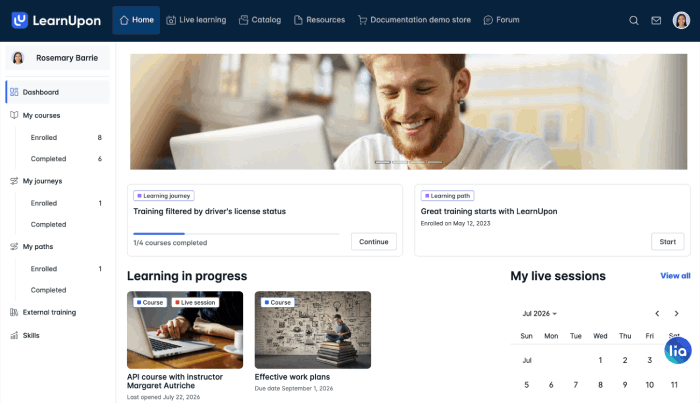The height and width of the screenshot is (403, 700).
Task: Select last banner carousel indicator
Action: pos(435,162)
